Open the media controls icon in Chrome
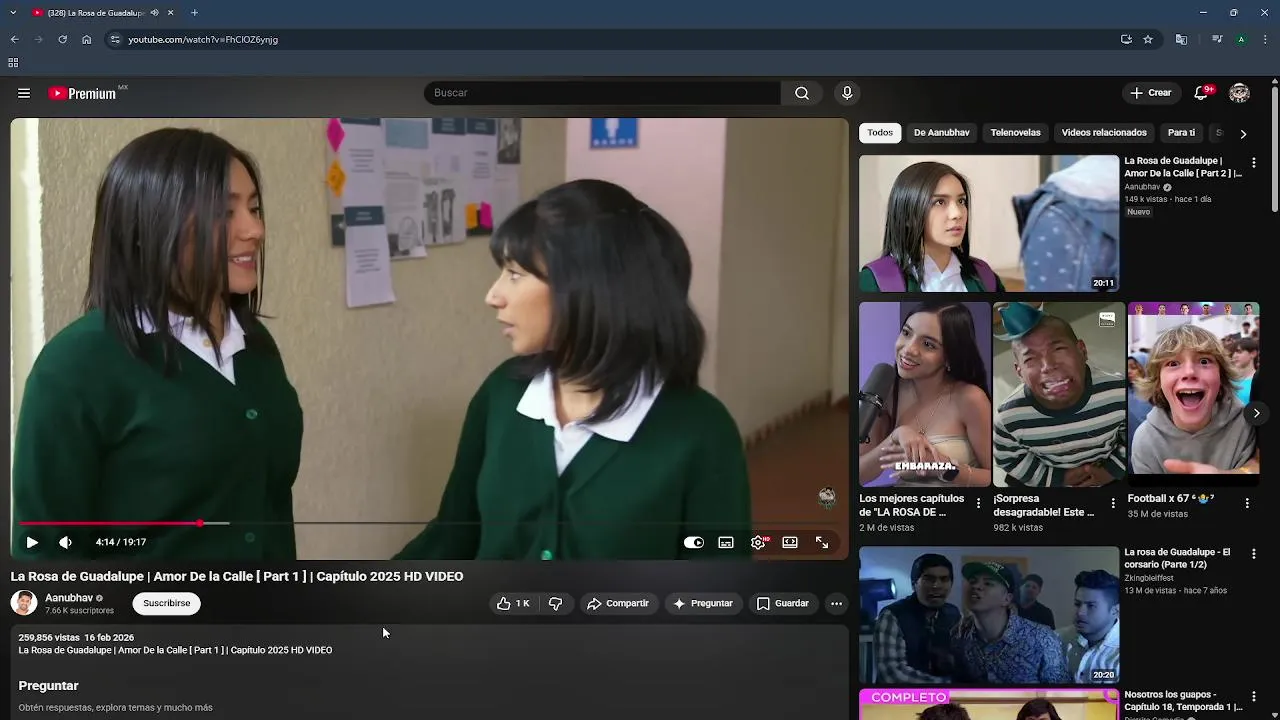 coord(1217,39)
